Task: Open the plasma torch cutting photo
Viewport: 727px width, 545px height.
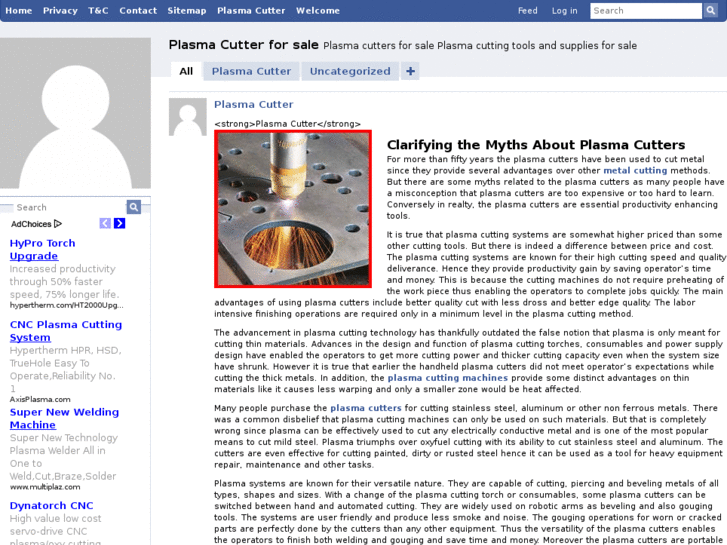Action: click(293, 209)
